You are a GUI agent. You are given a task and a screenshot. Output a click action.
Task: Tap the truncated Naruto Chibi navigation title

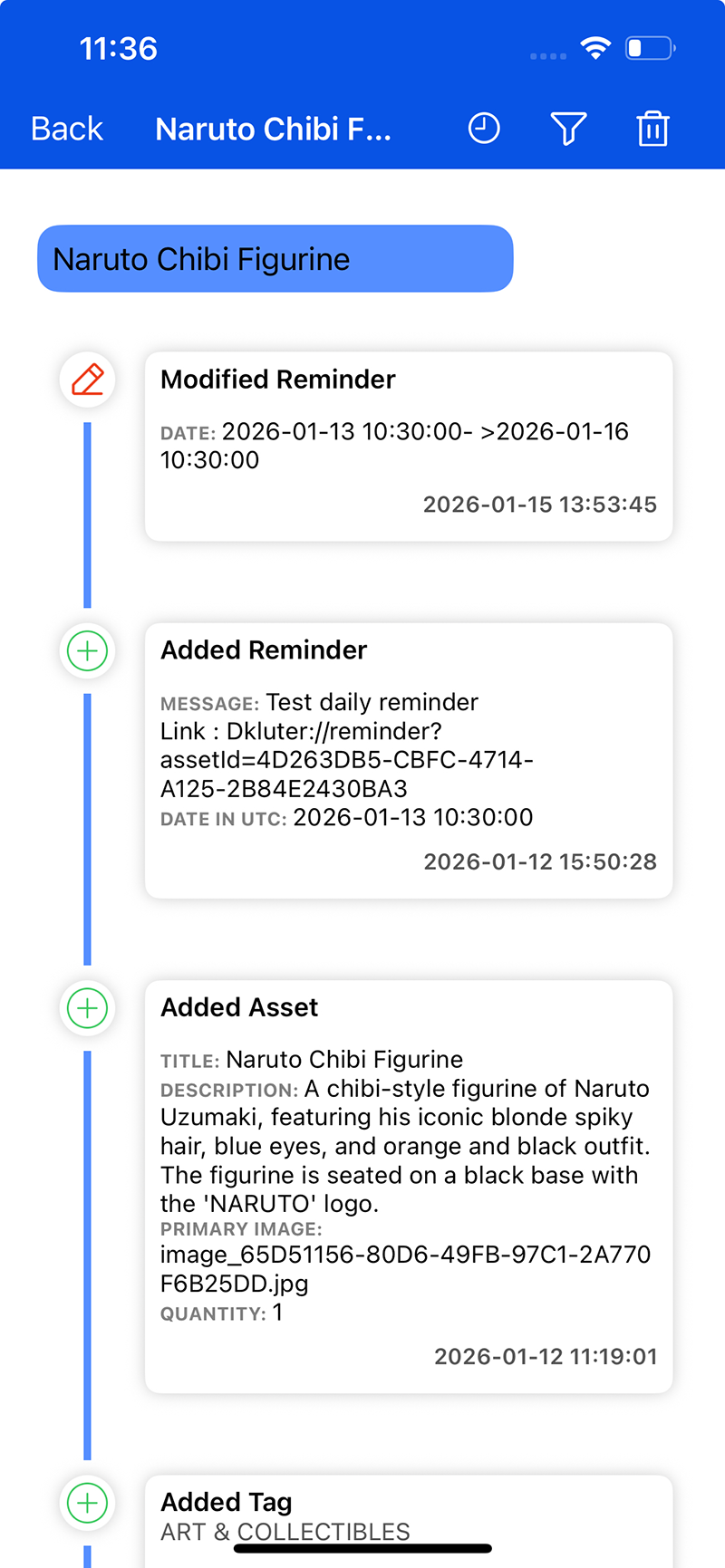tap(273, 129)
